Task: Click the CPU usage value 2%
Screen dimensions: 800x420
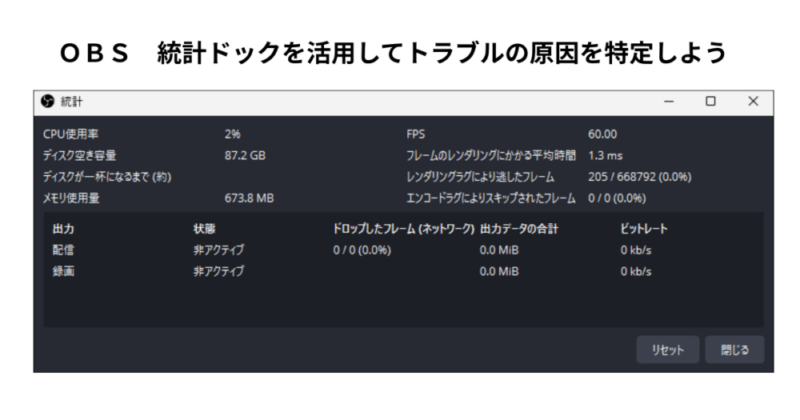Action: click(232, 134)
